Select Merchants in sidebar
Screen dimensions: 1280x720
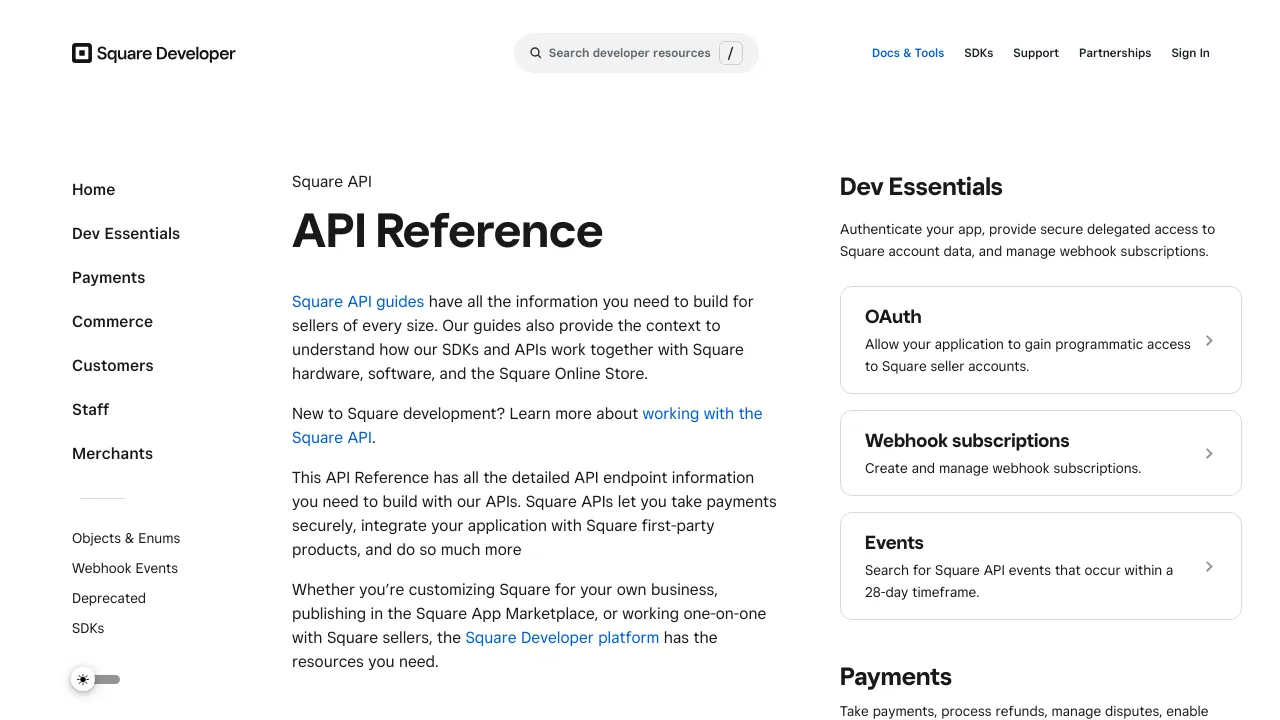[113, 454]
